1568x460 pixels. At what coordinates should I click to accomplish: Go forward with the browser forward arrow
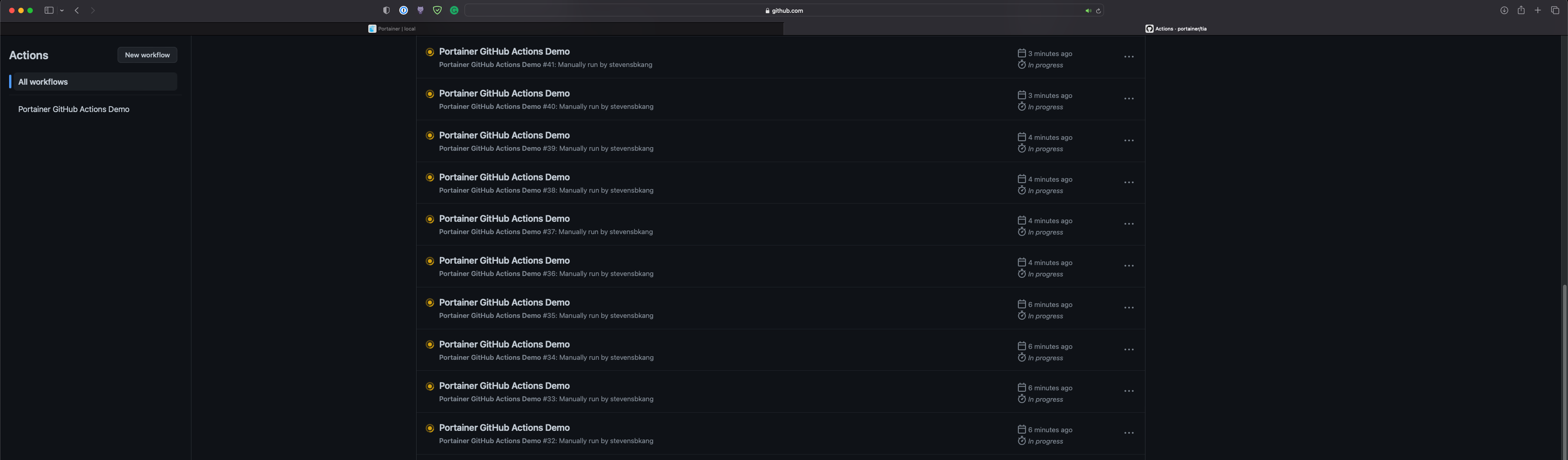[x=93, y=10]
